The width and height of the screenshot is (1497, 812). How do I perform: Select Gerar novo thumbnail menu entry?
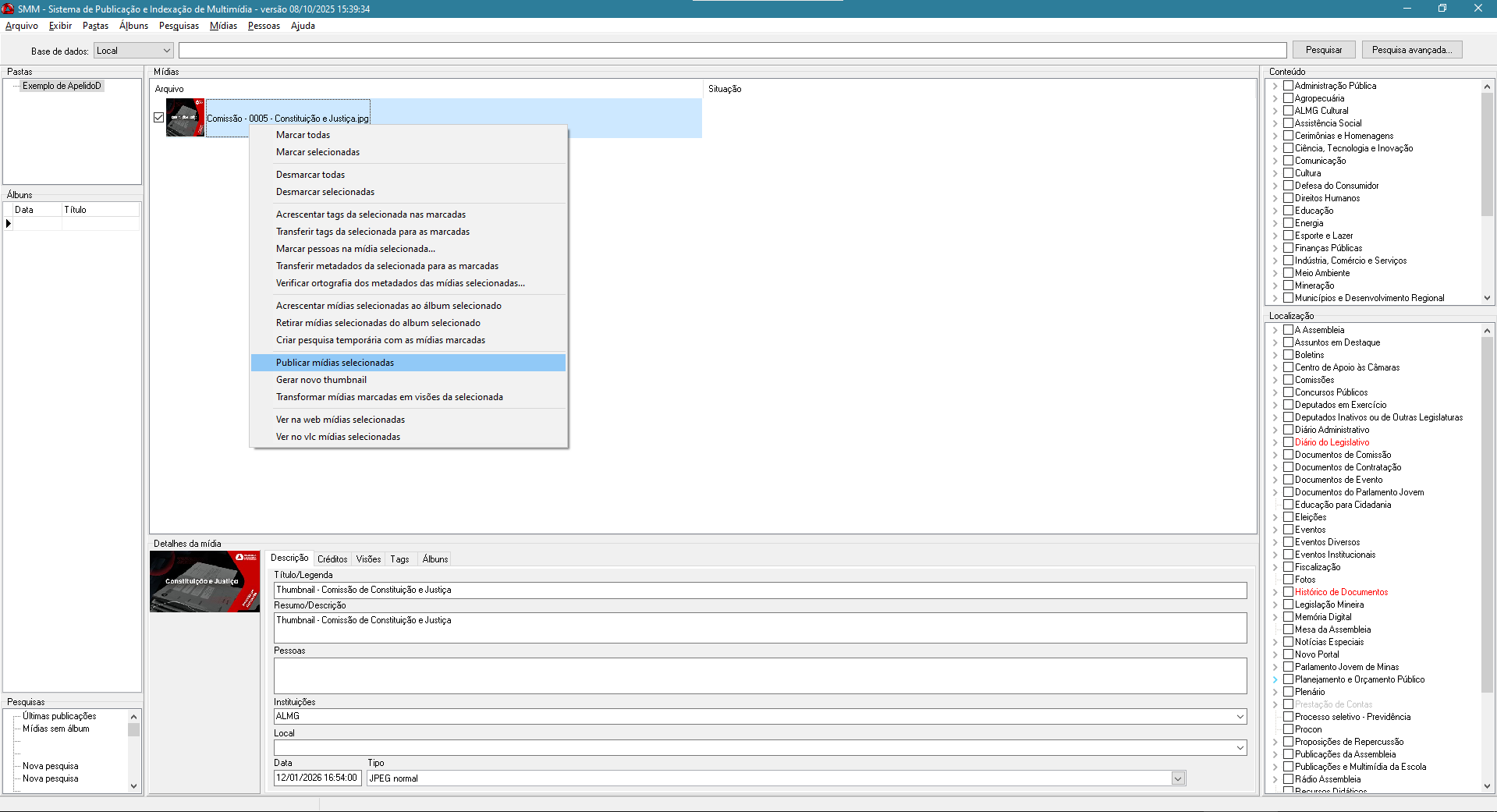[321, 380]
